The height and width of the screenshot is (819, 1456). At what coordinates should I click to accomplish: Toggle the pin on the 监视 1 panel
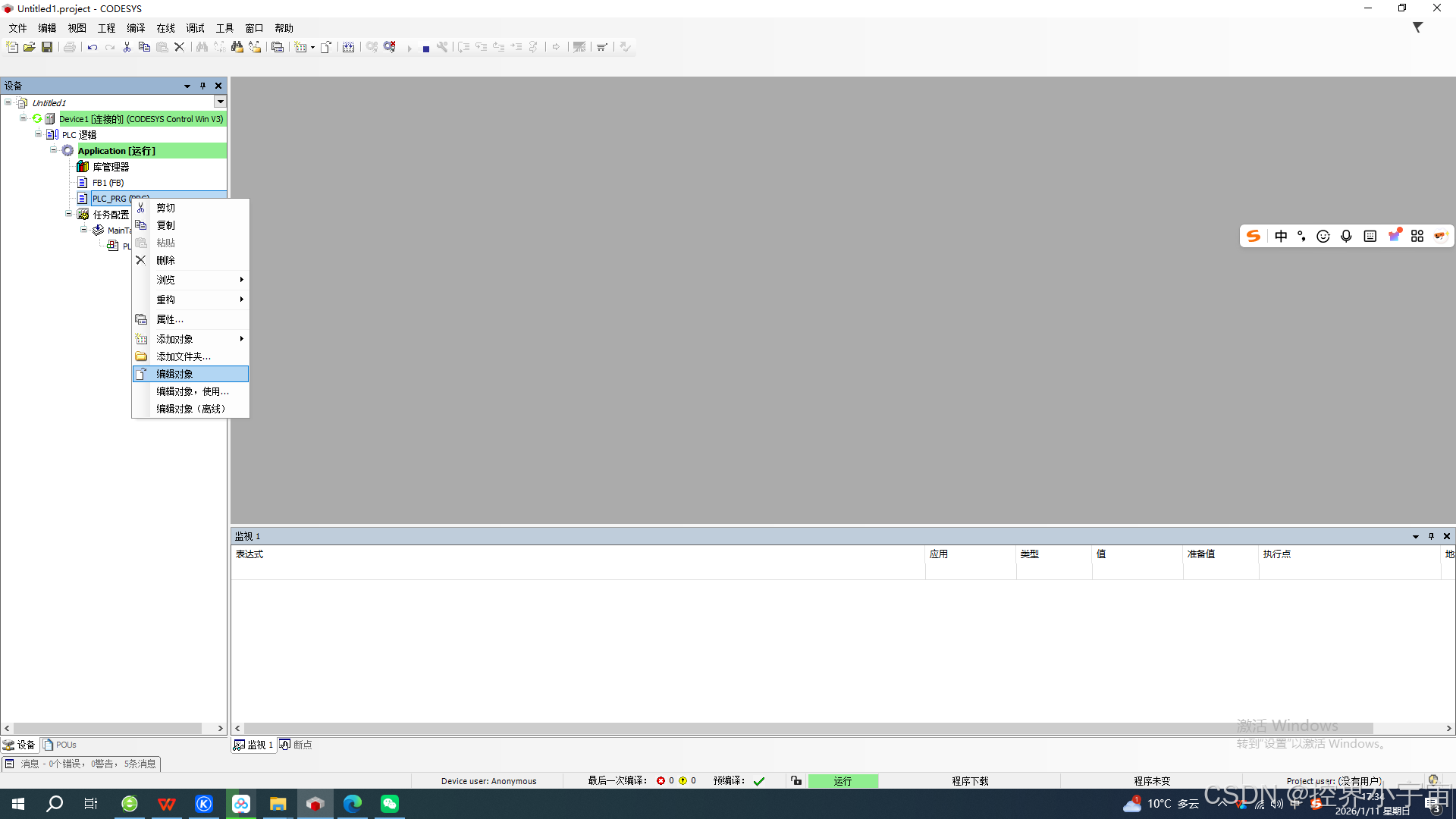(1431, 536)
